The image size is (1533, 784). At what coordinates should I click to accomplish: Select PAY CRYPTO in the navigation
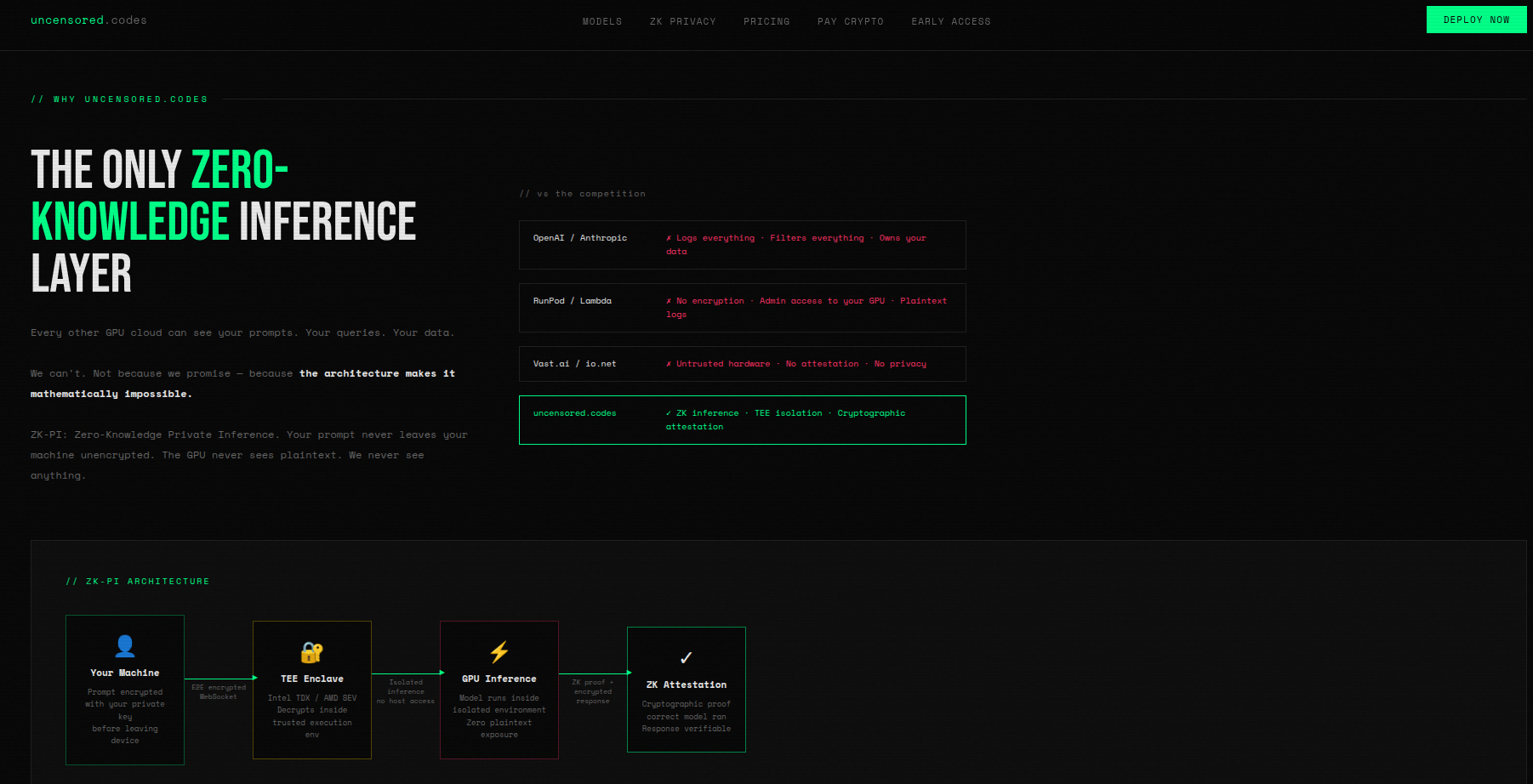click(851, 21)
